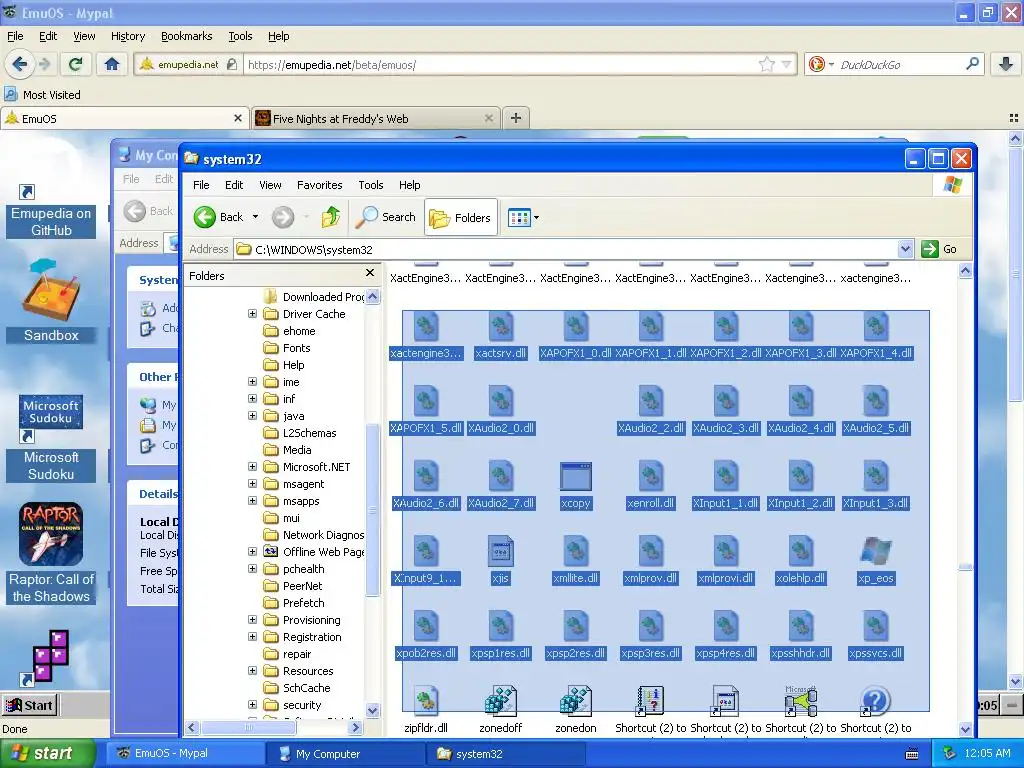Open the address bar dropdown

pos(905,249)
